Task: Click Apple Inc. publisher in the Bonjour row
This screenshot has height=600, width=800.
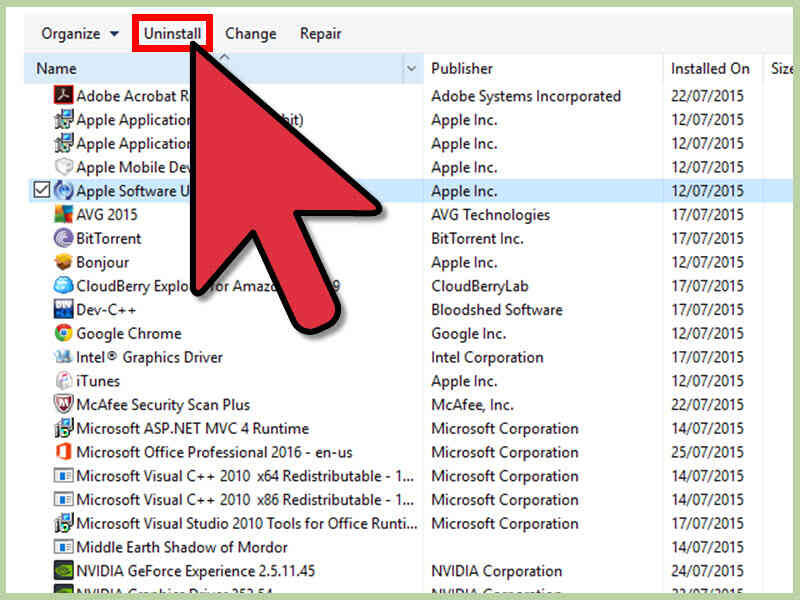Action: point(464,262)
